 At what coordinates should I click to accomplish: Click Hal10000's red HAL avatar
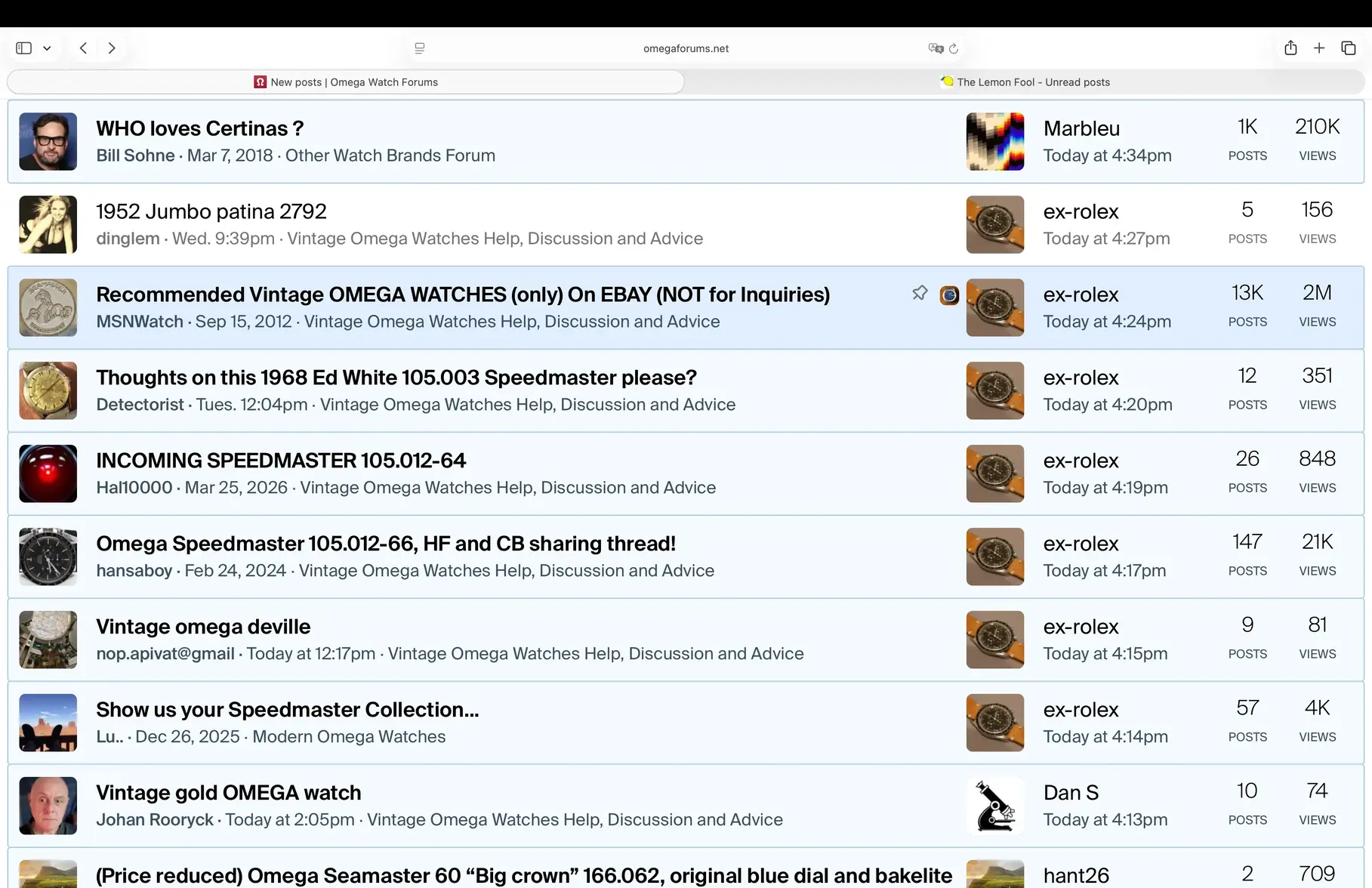(48, 473)
